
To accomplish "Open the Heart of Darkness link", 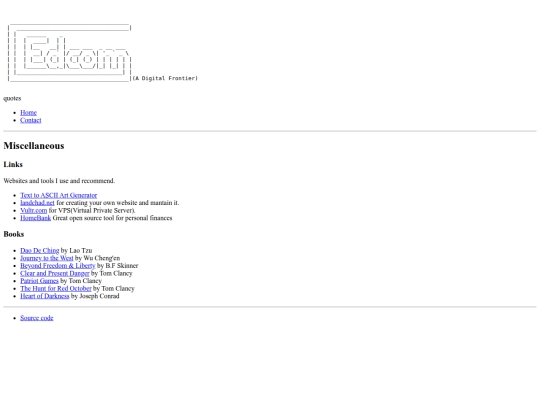I will click(x=44, y=296).
